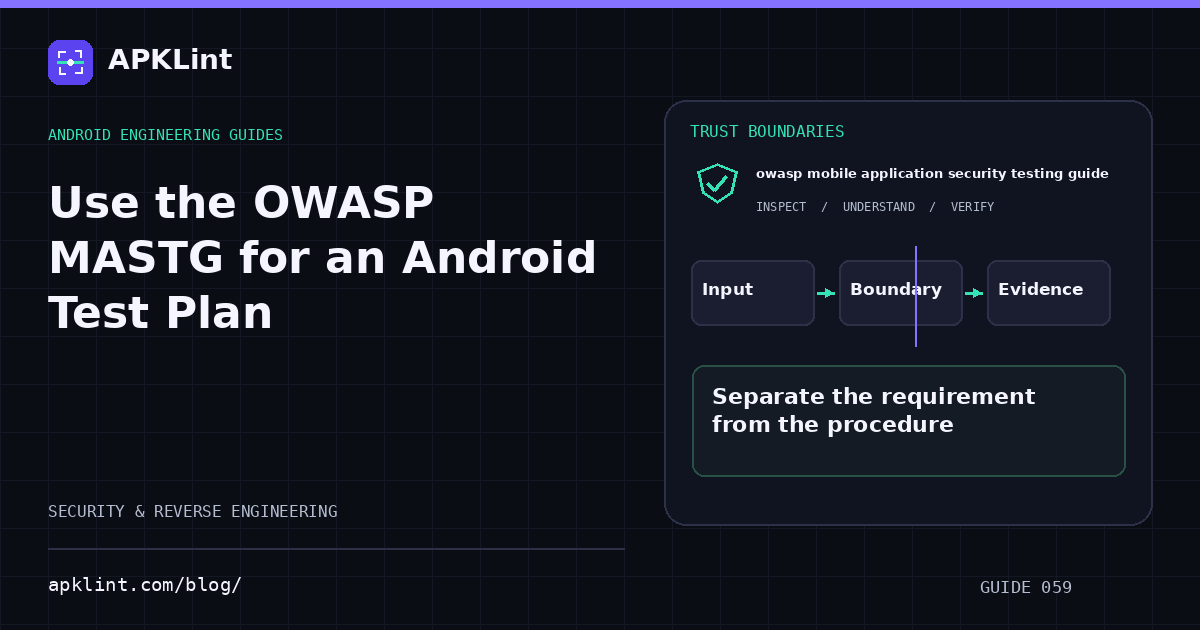Click the Separate the requirement callout box
This screenshot has height=630, width=1200.
click(909, 421)
